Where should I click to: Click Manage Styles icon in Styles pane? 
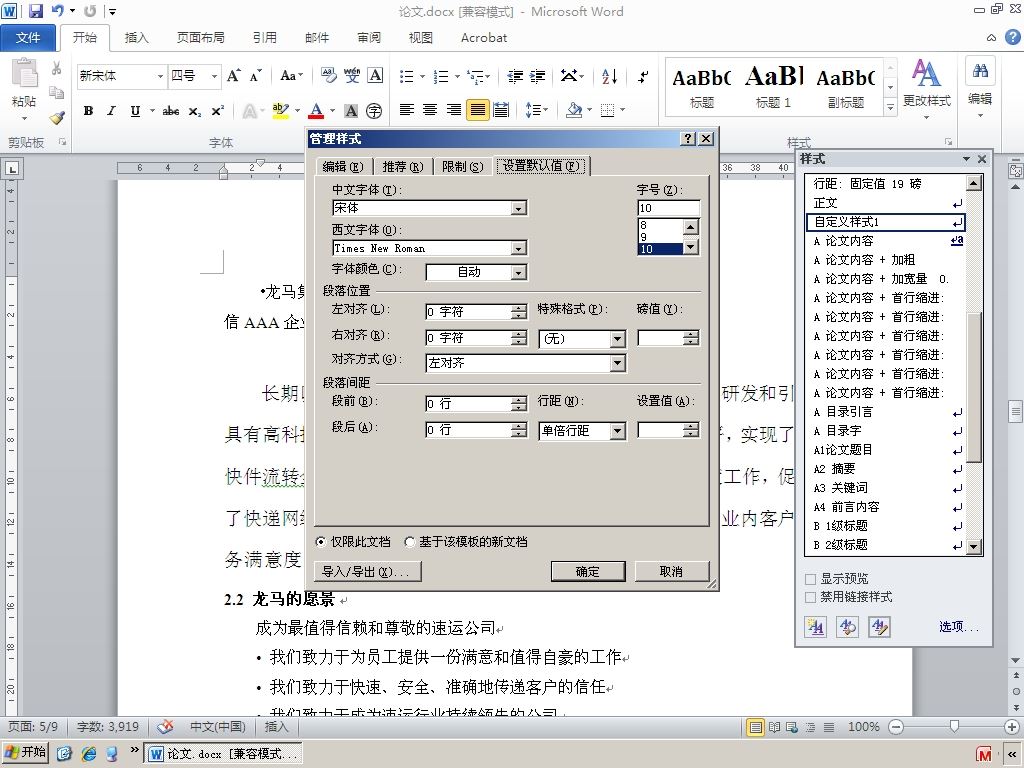(879, 627)
